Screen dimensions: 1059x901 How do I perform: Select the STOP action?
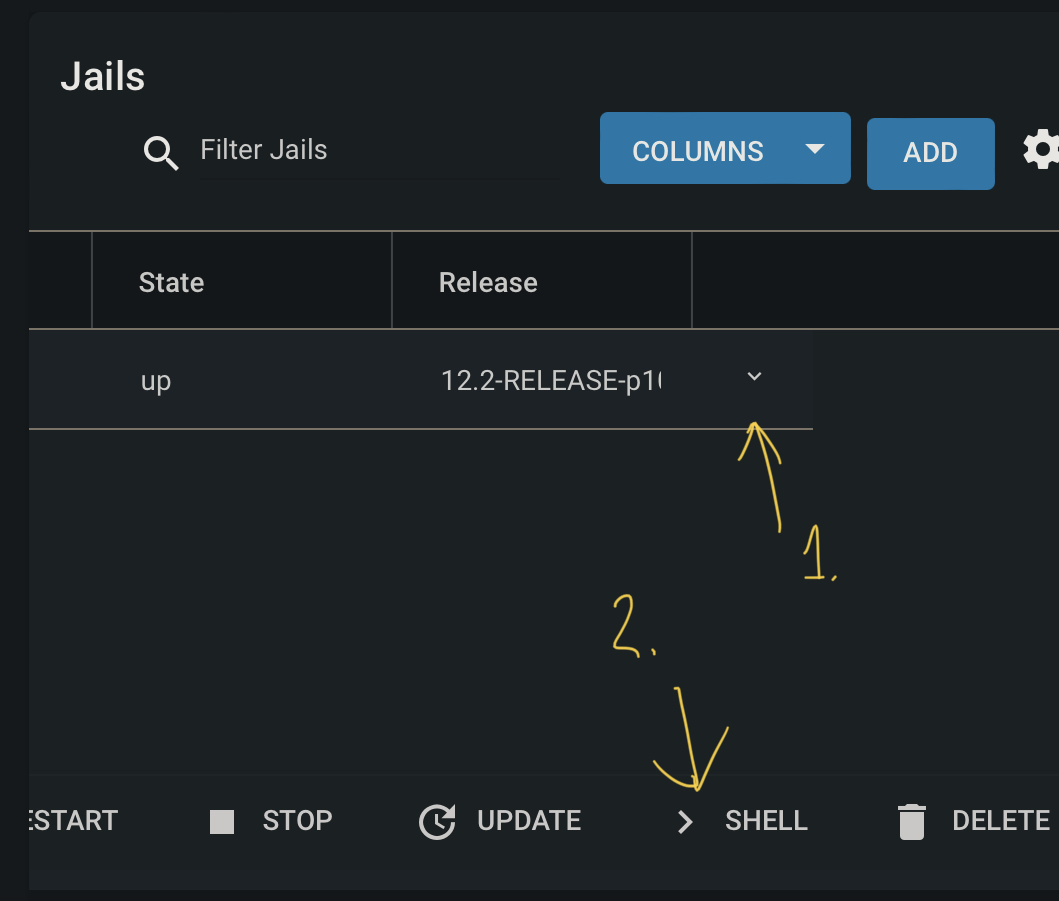tap(297, 820)
